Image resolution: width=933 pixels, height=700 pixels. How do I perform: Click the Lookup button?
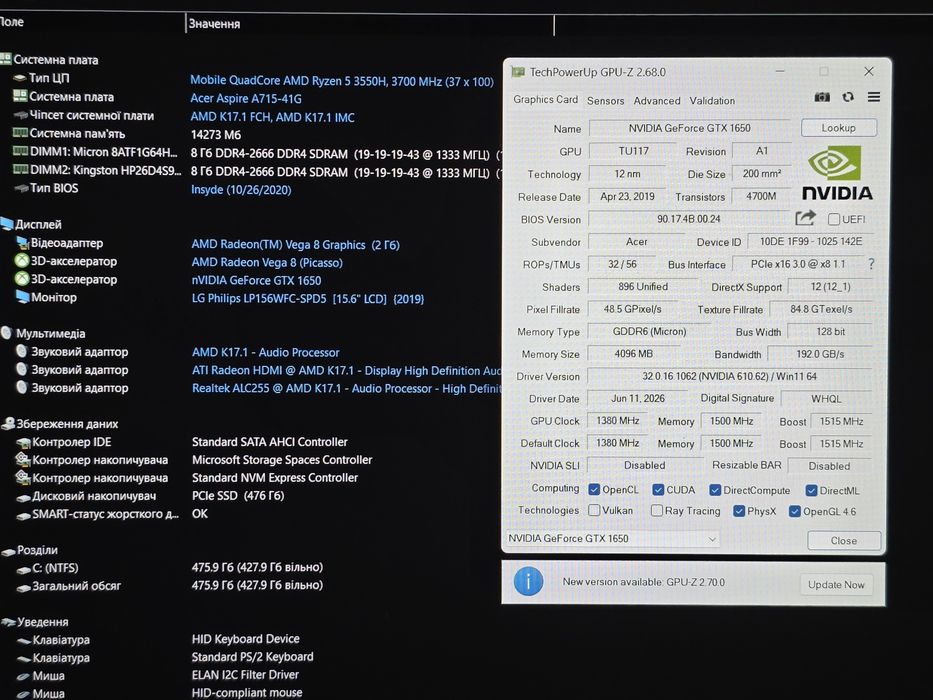(x=838, y=128)
